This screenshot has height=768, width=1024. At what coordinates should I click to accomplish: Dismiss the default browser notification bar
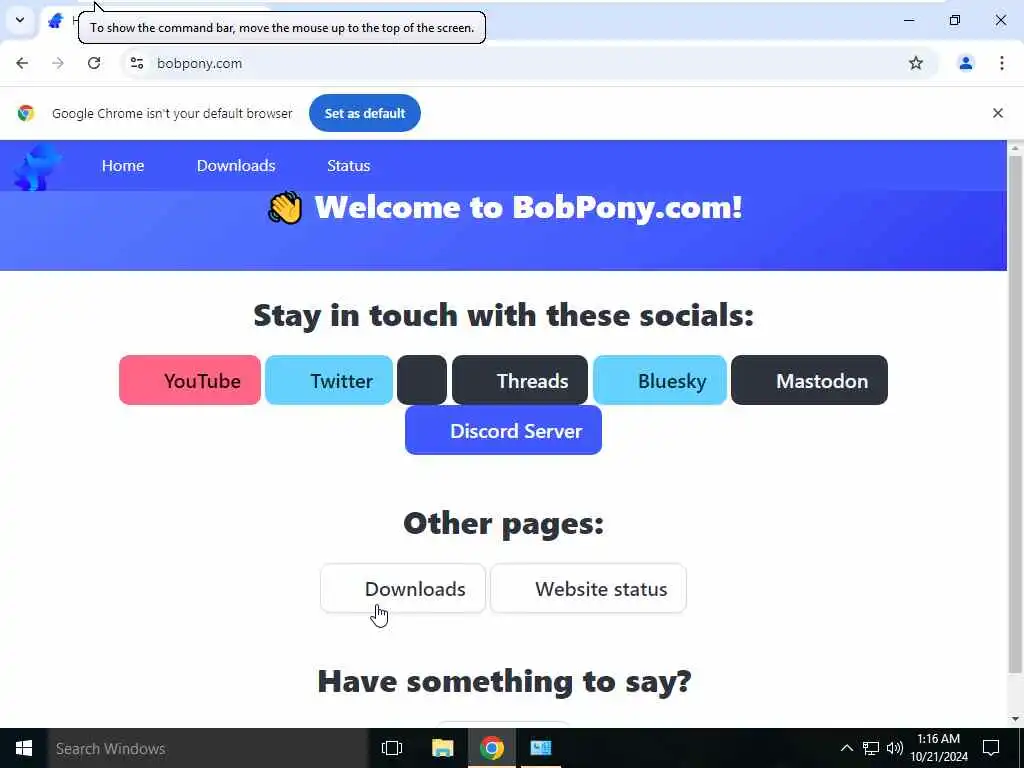pyautogui.click(x=997, y=113)
